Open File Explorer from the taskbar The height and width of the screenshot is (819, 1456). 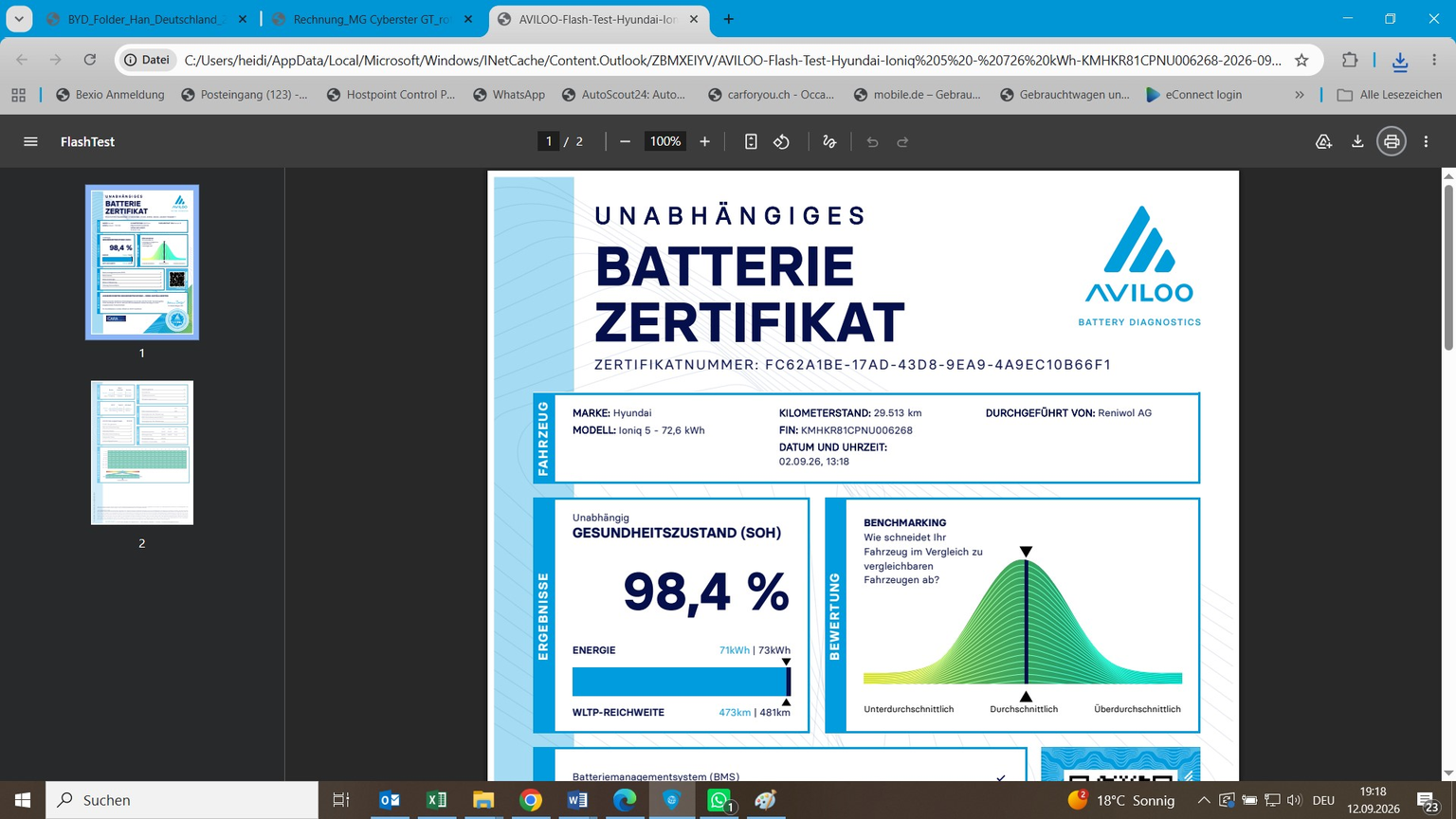point(483,800)
